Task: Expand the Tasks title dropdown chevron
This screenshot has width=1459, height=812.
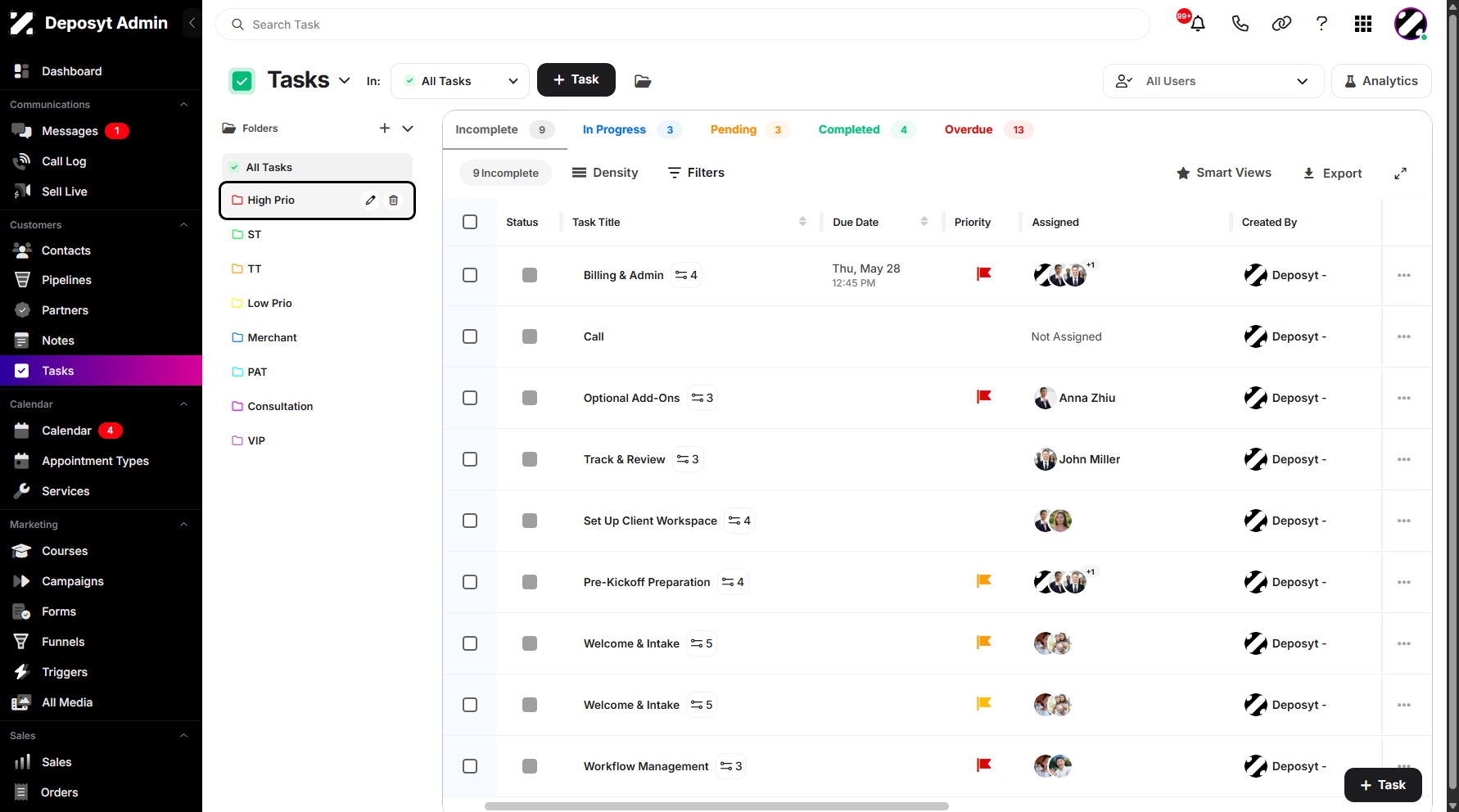Action: pos(345,80)
